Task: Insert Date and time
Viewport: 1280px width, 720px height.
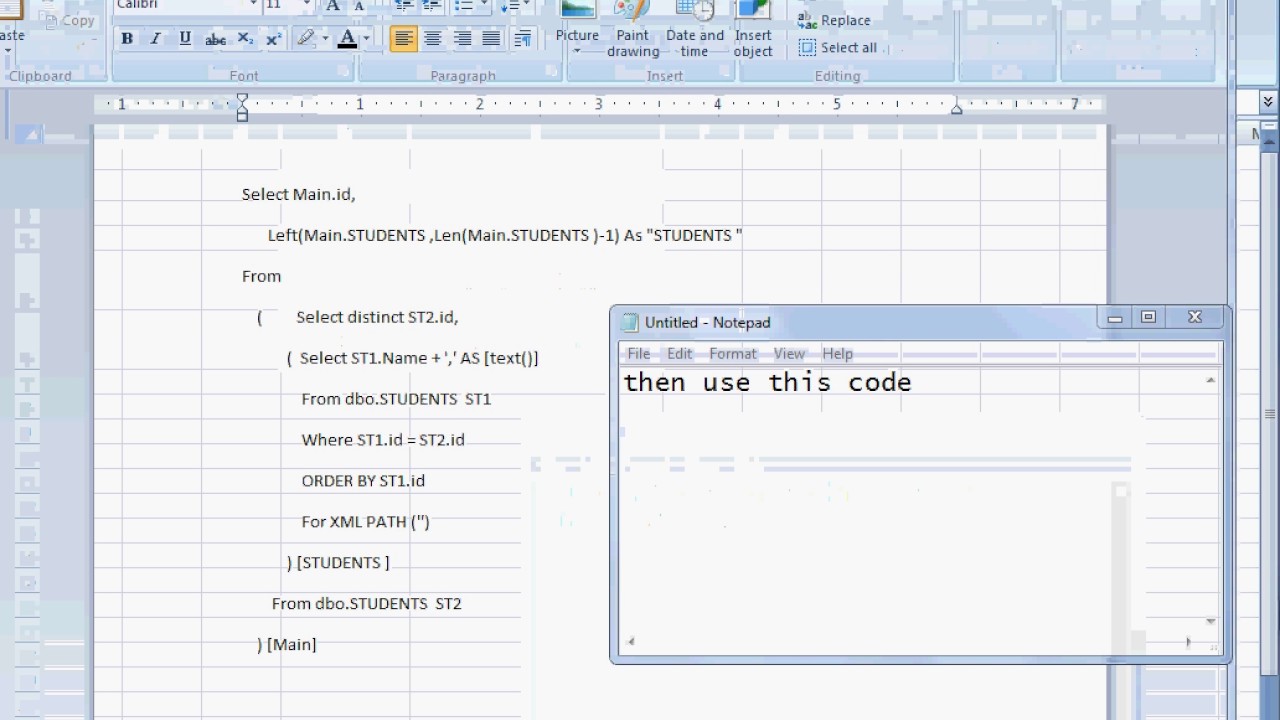Action: [x=694, y=28]
